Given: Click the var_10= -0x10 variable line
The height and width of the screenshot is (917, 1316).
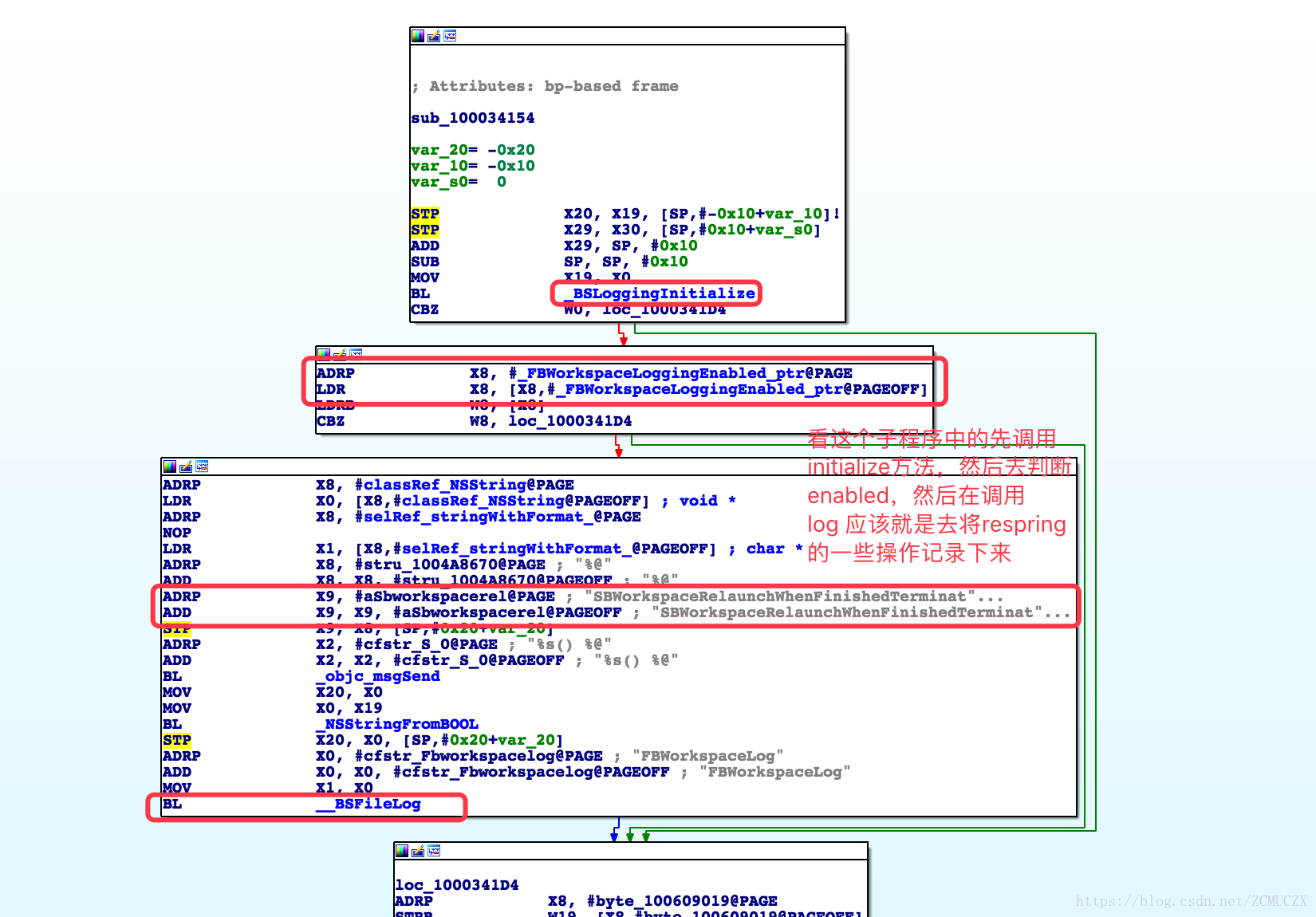Looking at the screenshot, I should pyautogui.click(x=473, y=166).
